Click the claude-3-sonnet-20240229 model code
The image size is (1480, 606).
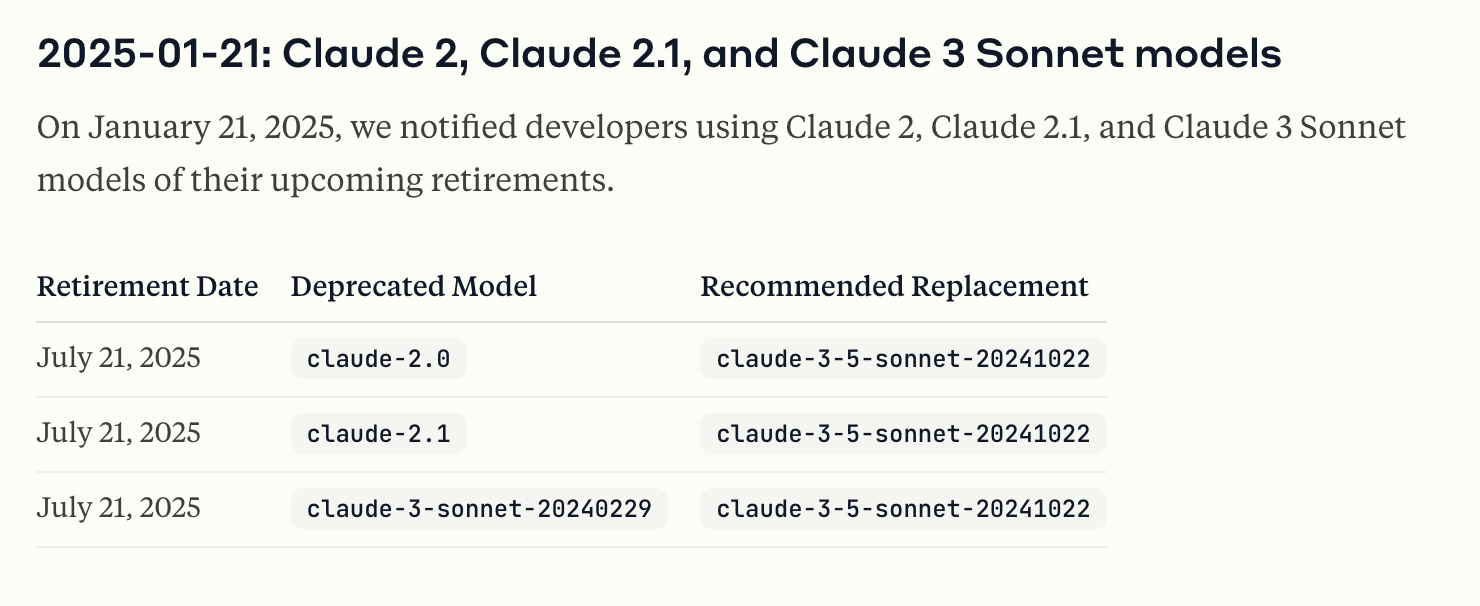point(479,509)
